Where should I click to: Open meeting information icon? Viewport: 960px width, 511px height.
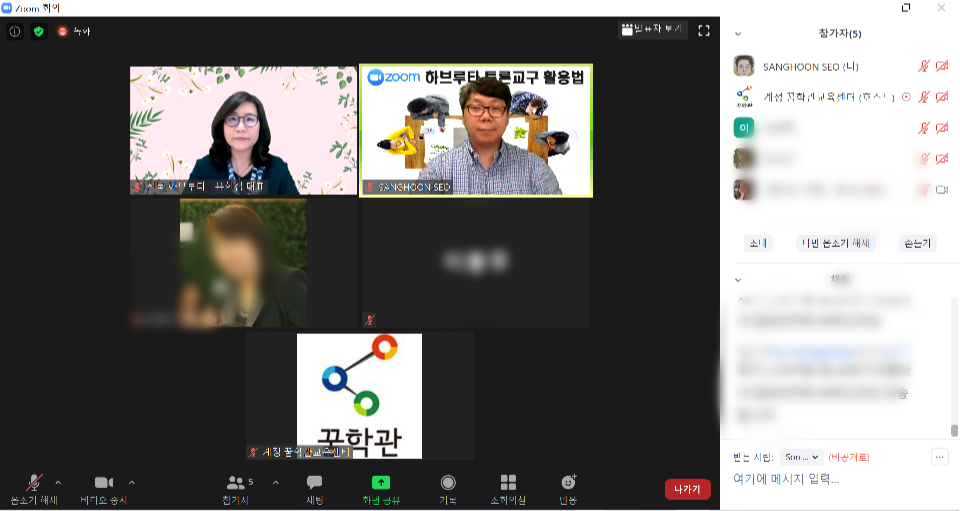tap(15, 31)
